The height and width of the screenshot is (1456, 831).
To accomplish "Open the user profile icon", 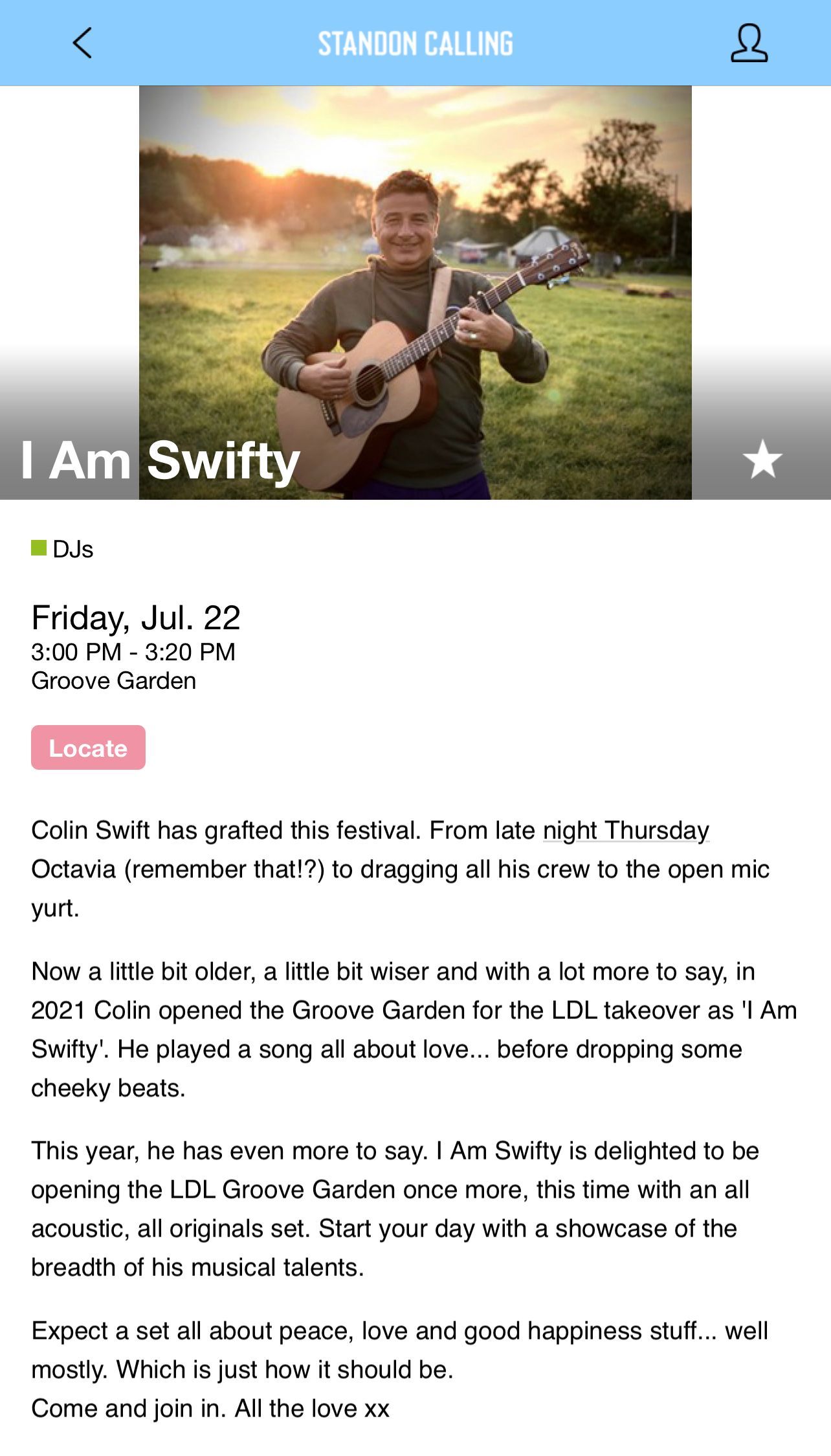I will click(x=749, y=43).
